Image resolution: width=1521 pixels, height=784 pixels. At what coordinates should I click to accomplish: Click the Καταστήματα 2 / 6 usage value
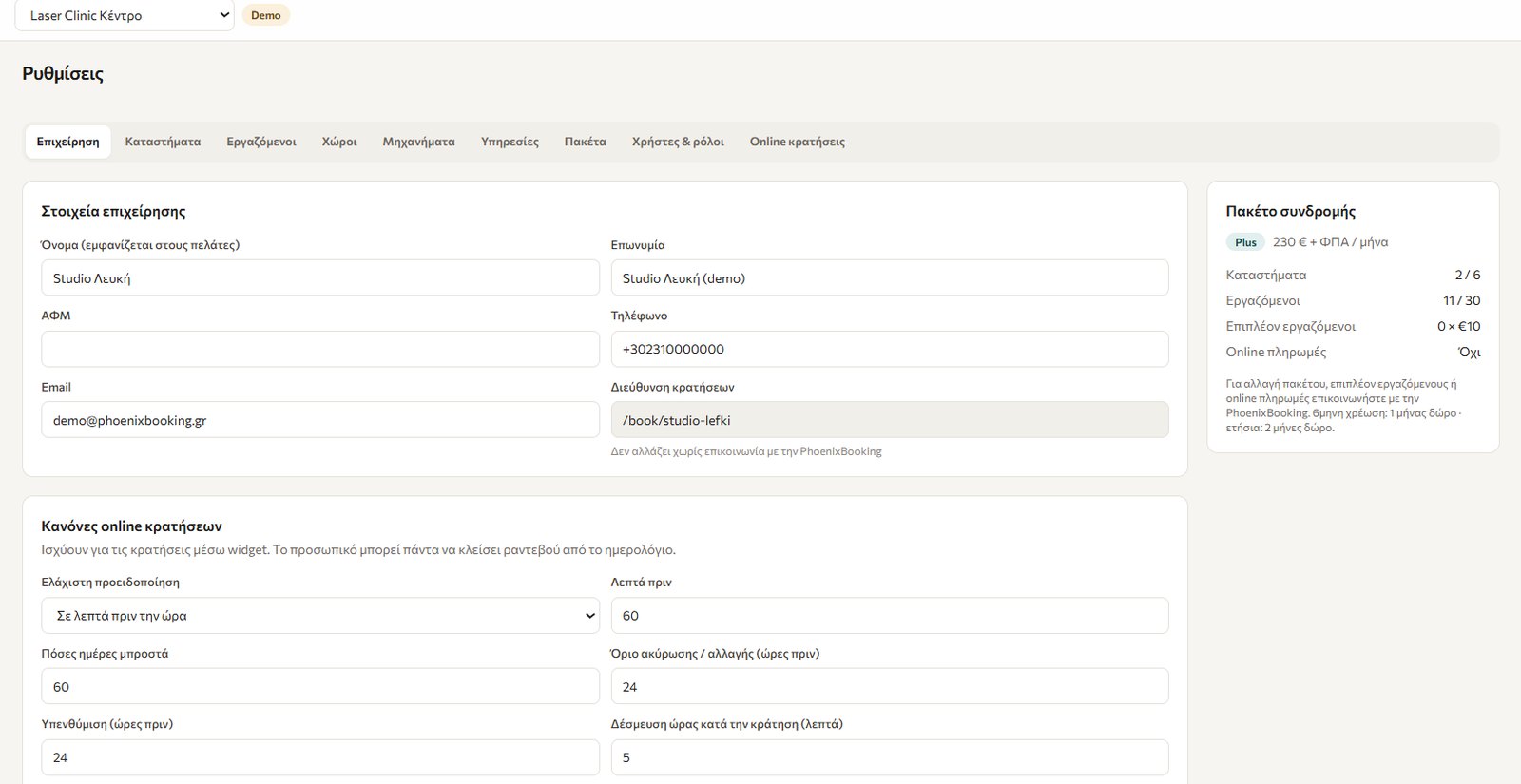(x=1468, y=275)
